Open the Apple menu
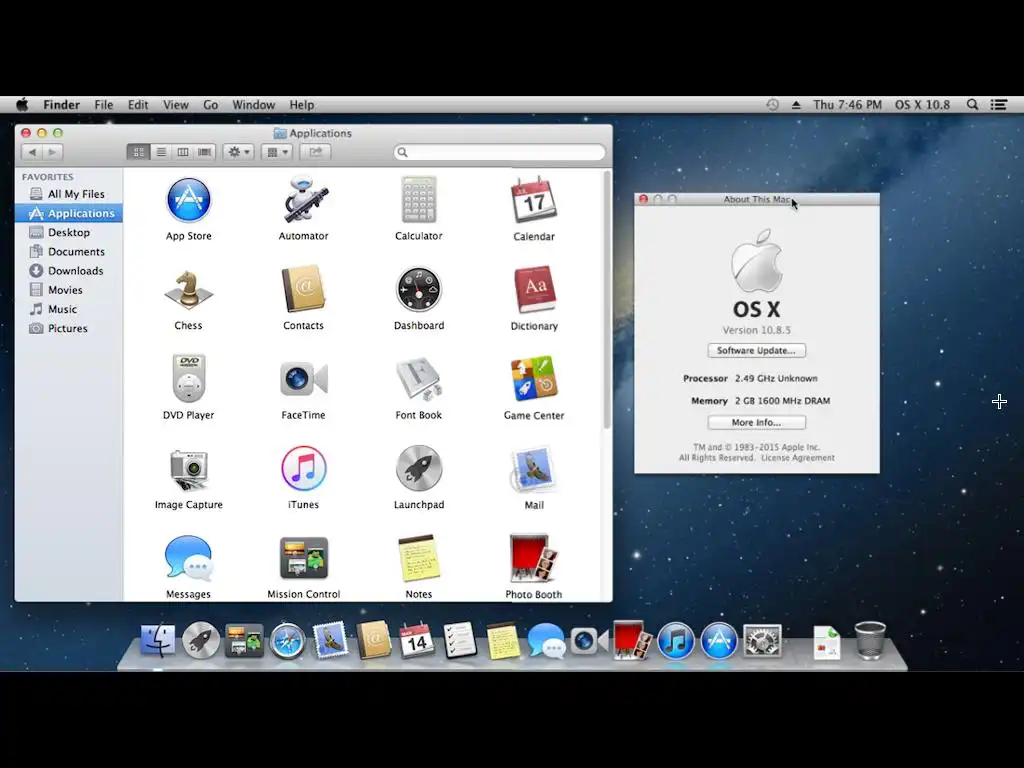 click(22, 104)
